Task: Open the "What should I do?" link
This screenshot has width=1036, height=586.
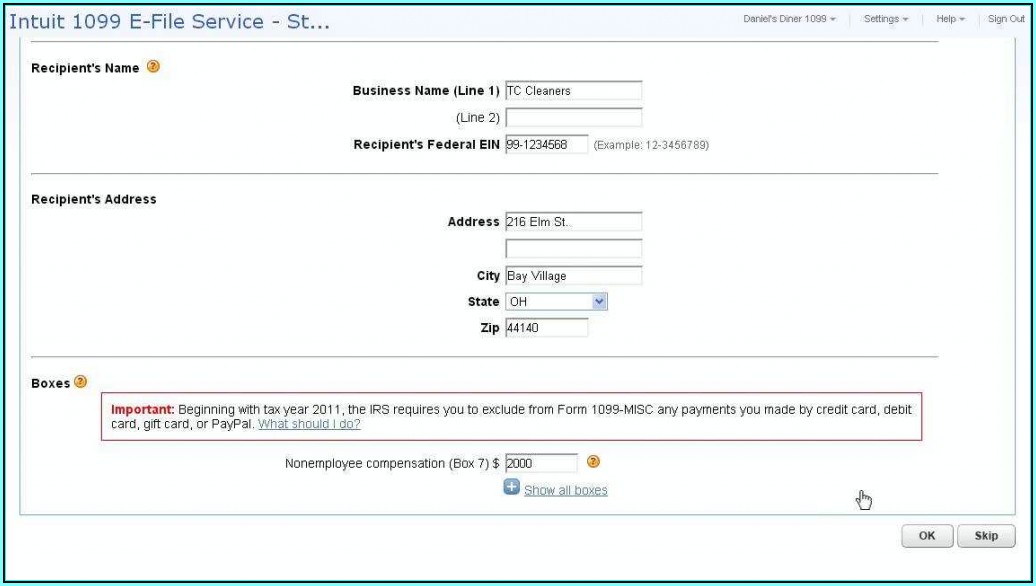Action: tap(309, 424)
